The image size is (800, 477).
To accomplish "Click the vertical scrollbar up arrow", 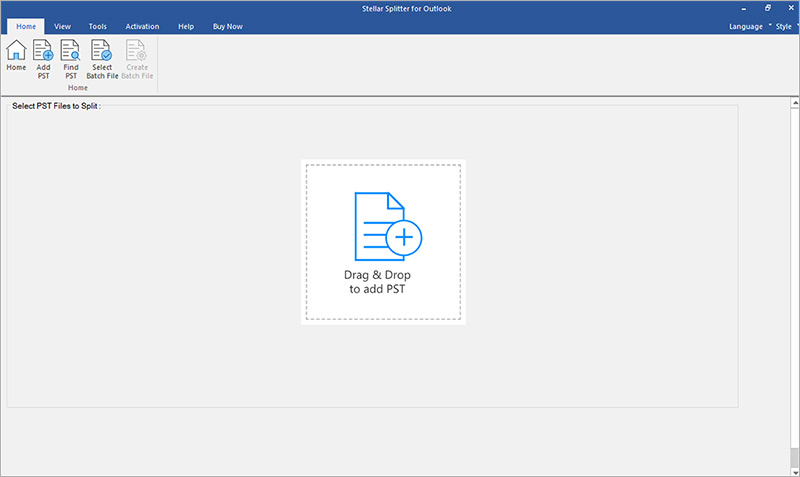I will click(794, 103).
